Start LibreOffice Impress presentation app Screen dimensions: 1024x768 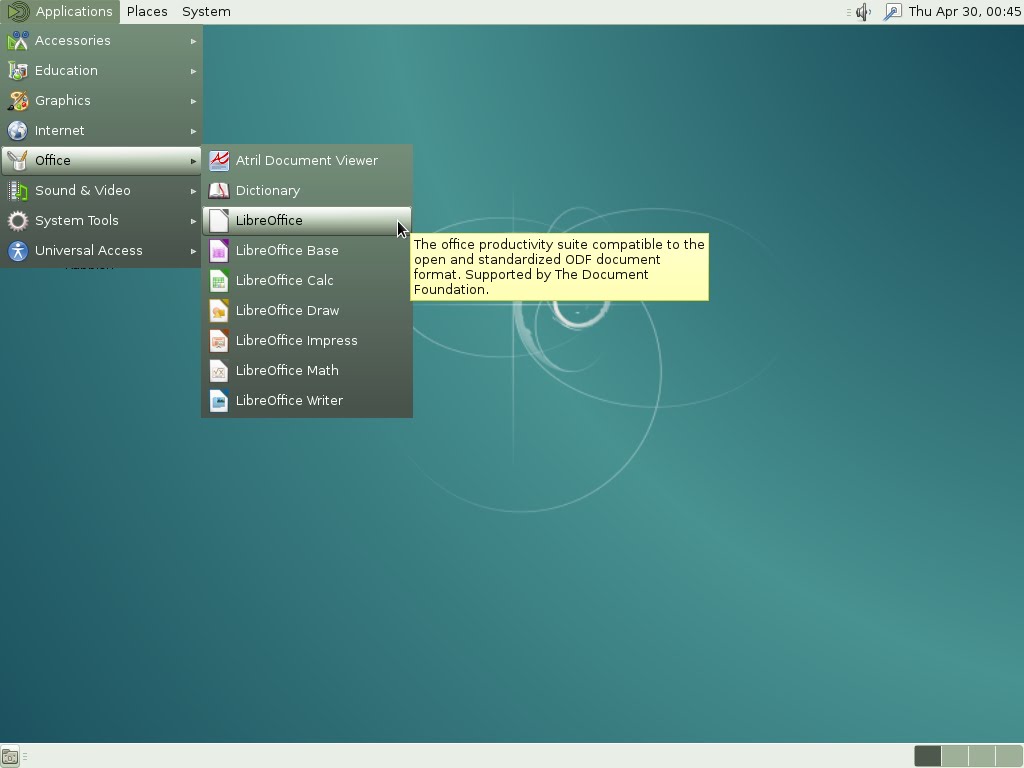click(x=307, y=340)
